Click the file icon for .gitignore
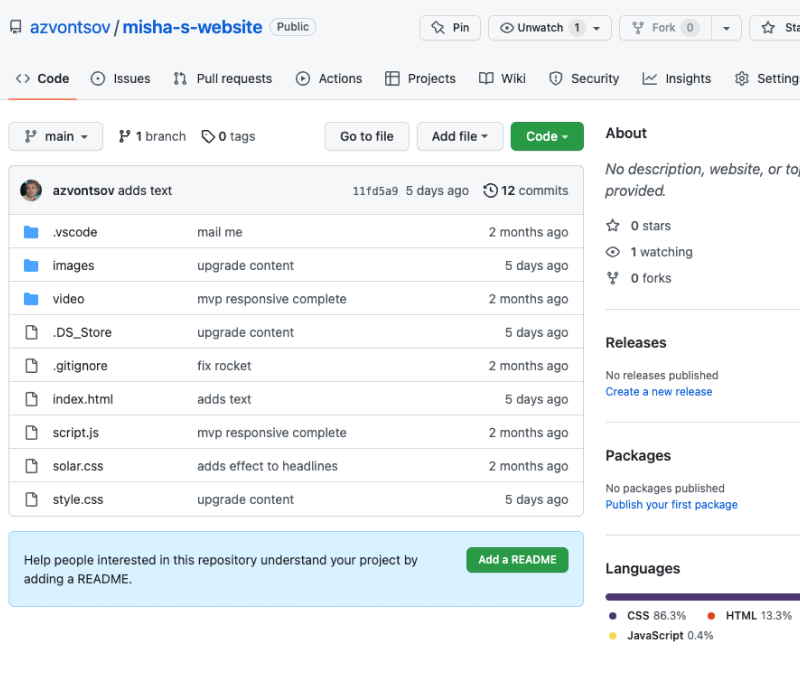Screen dimensions: 800x683 [x=32, y=366]
